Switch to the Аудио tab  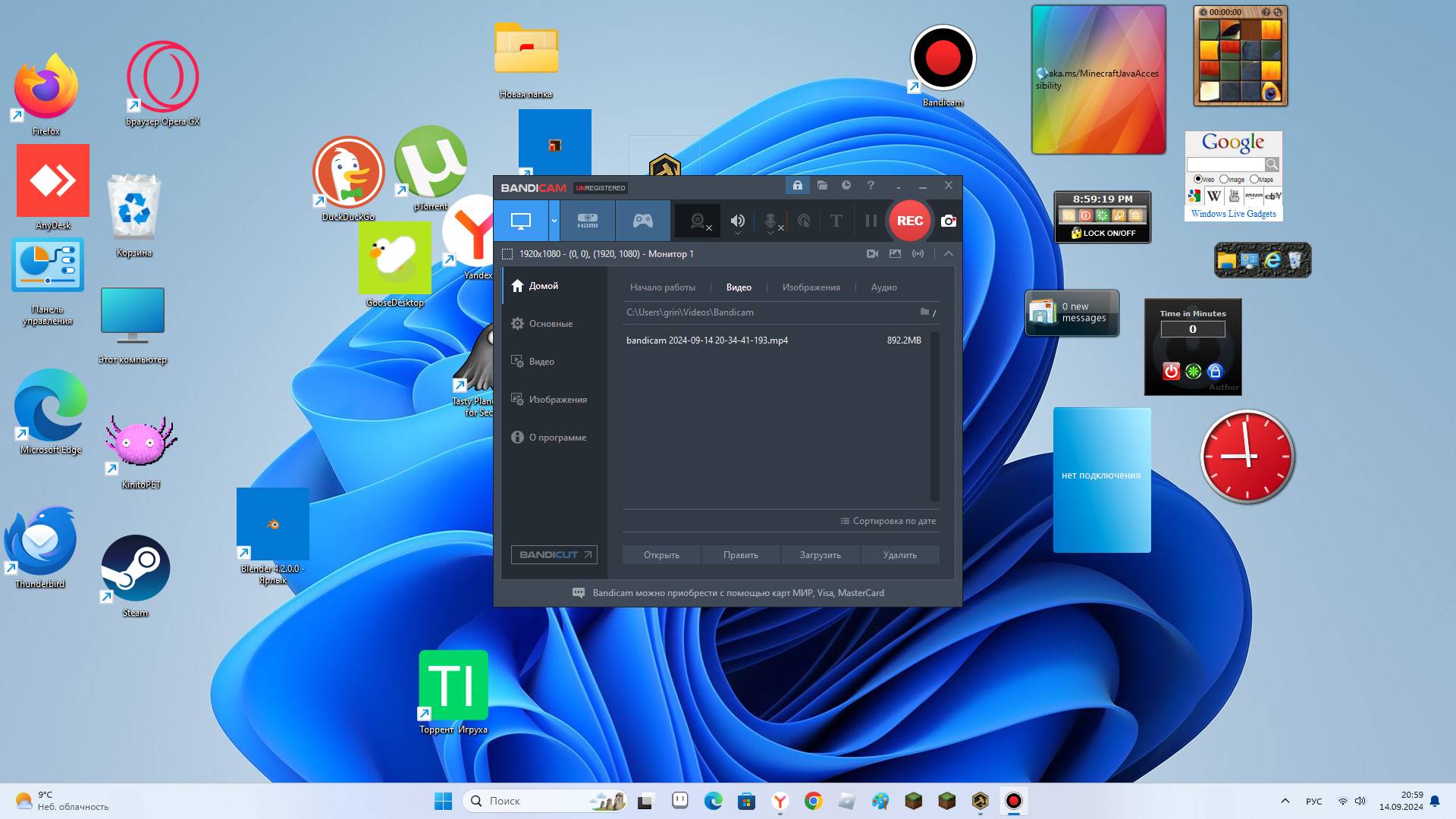coord(883,287)
